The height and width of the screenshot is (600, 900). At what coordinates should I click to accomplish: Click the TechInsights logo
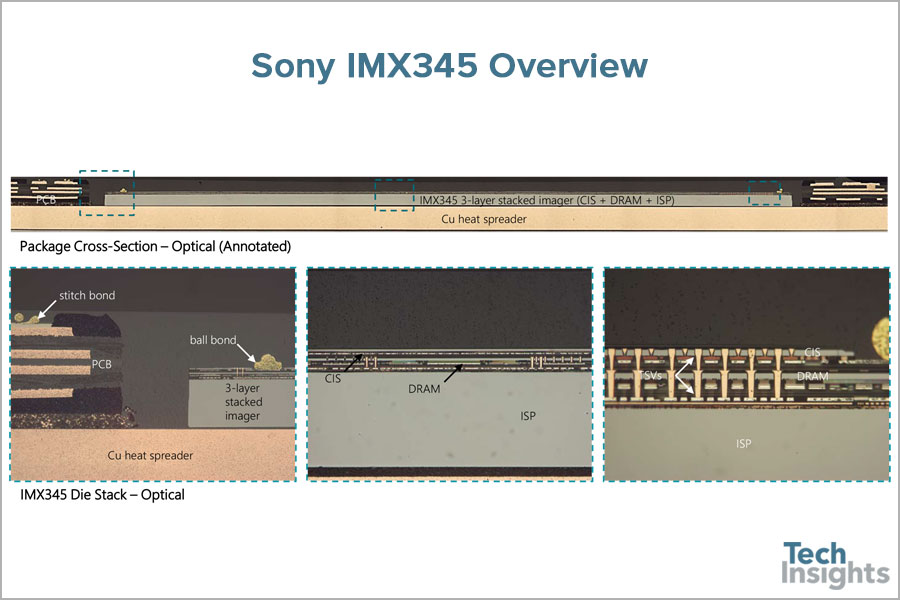tap(835, 565)
